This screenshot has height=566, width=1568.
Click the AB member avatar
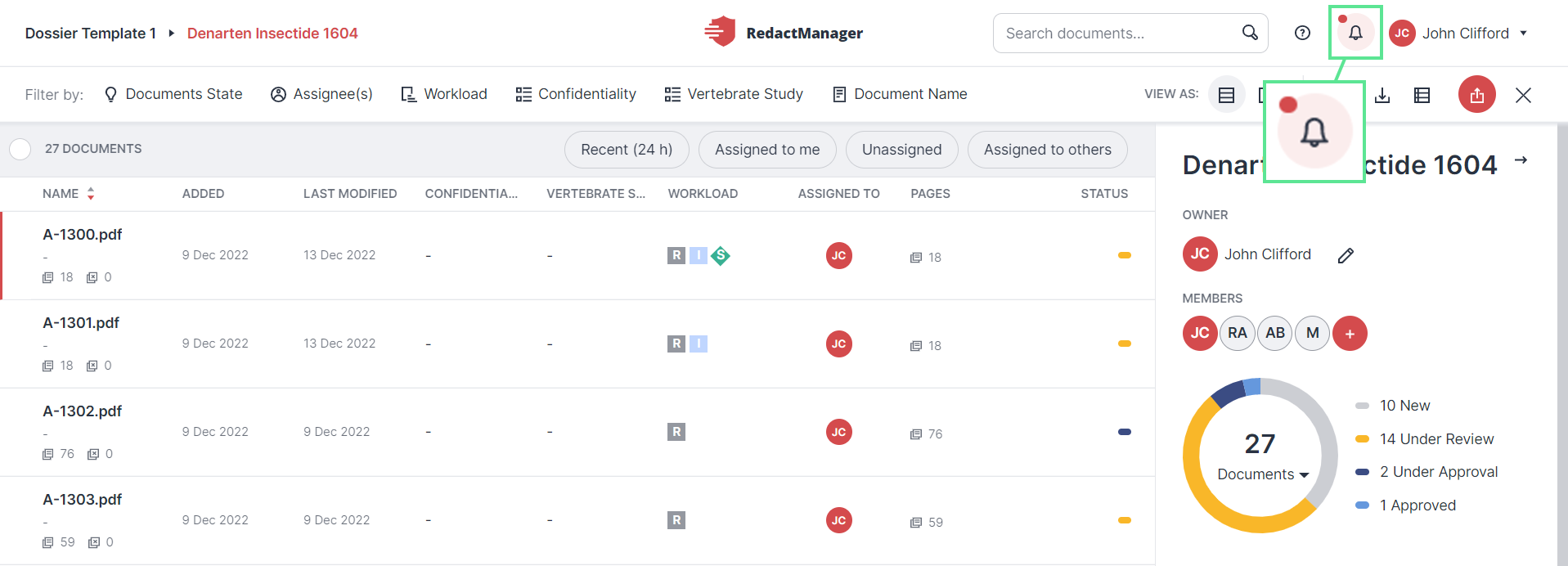(x=1275, y=333)
